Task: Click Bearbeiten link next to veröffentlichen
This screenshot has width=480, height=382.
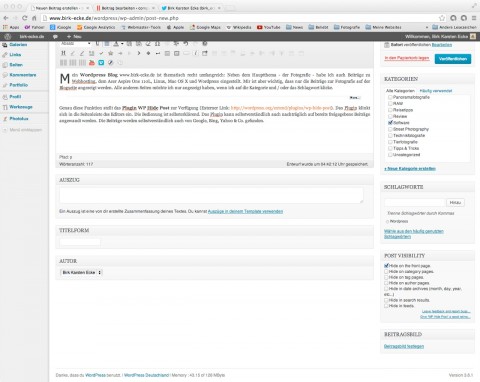Action: [442, 45]
